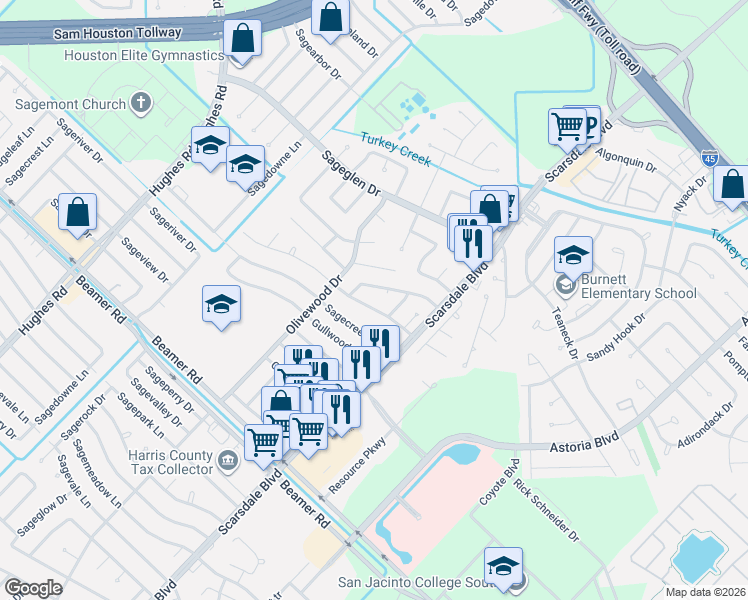
Task: Click the Sageglen Dr street label
Action: (351, 173)
